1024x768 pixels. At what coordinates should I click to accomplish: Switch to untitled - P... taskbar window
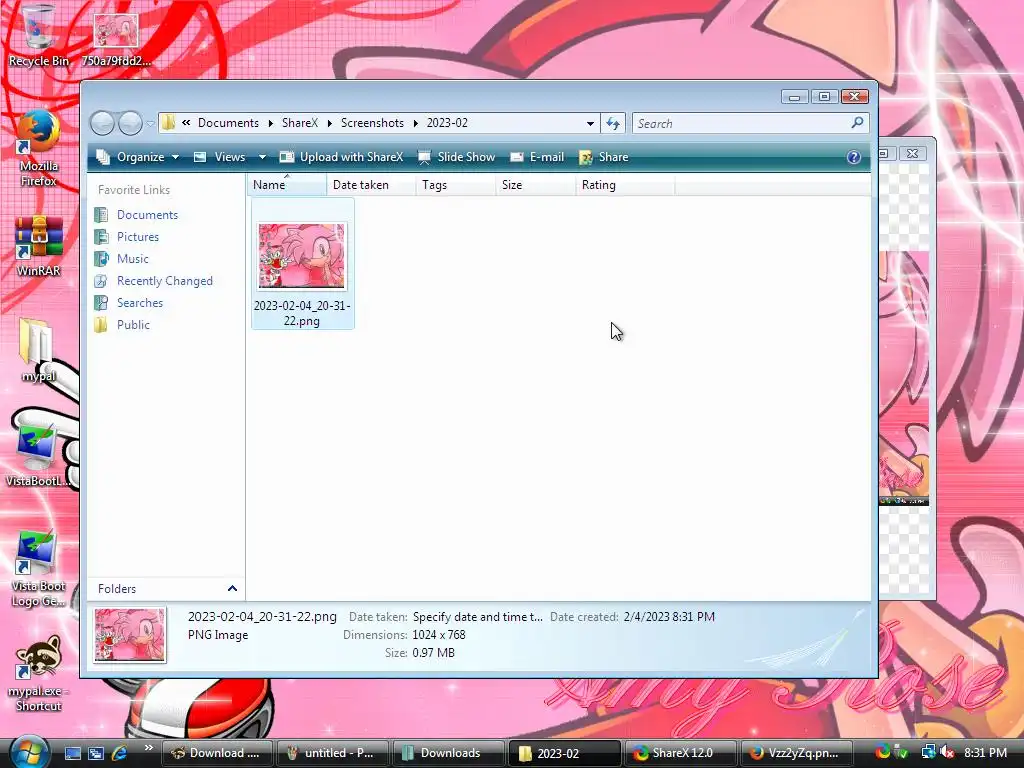pyautogui.click(x=333, y=753)
